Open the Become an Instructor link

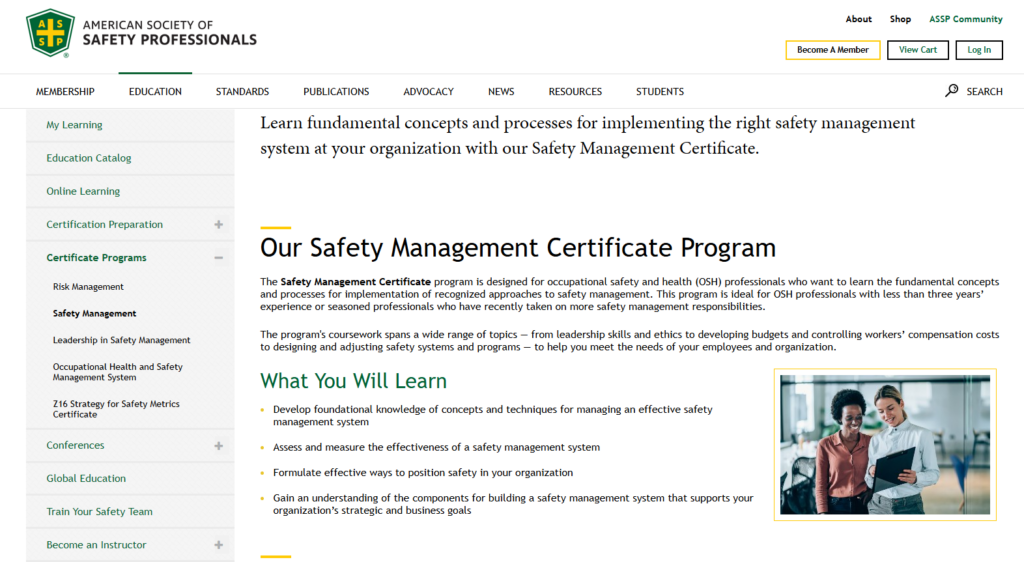click(96, 545)
